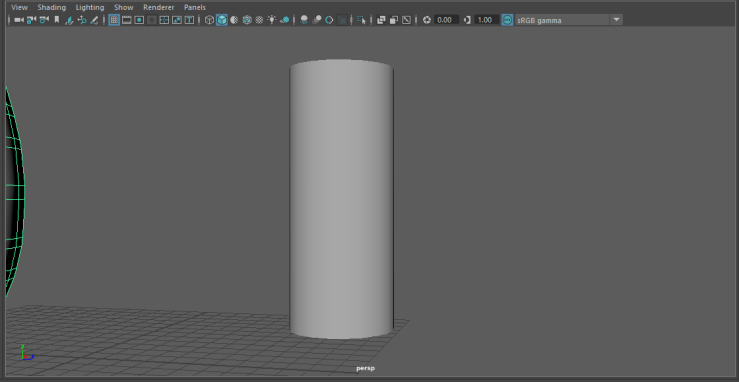Click the Select Camera icon
The image size is (739, 382).
pyautogui.click(x=19, y=20)
